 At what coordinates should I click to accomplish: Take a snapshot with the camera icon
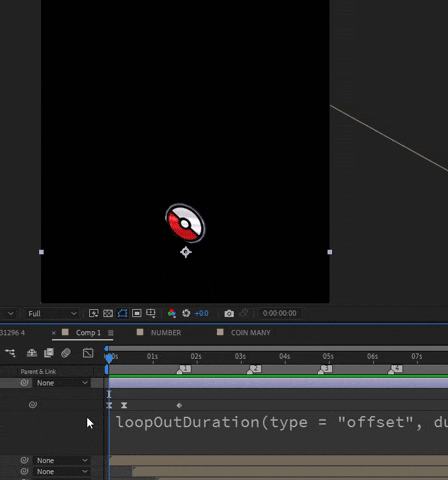[229, 313]
